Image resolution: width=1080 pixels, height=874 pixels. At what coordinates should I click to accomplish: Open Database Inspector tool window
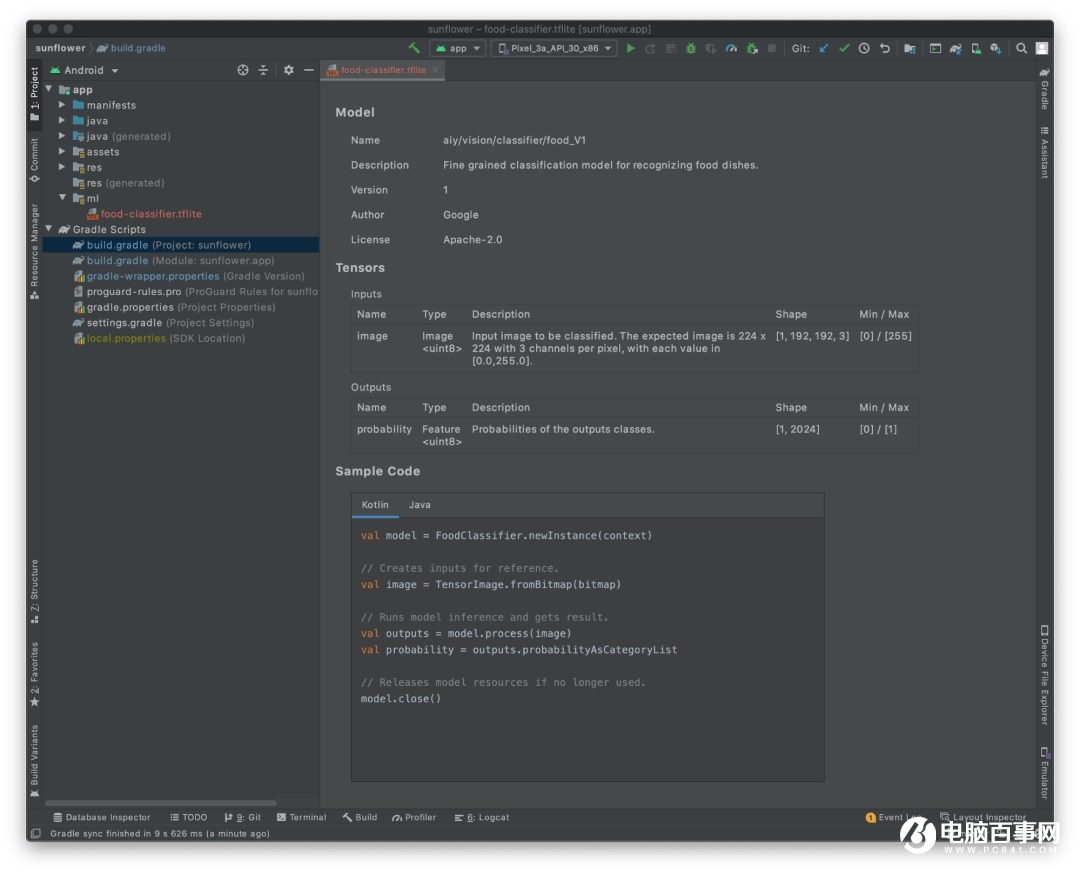(101, 818)
